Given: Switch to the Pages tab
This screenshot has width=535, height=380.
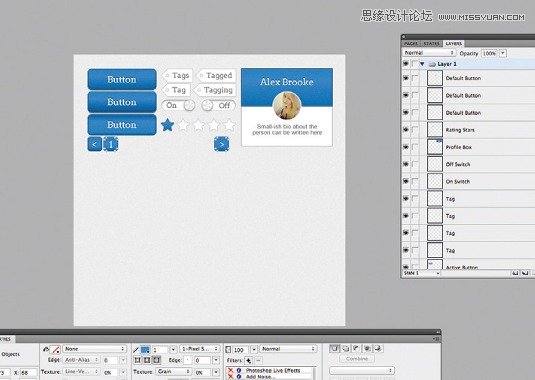Looking at the screenshot, I should coord(411,44).
